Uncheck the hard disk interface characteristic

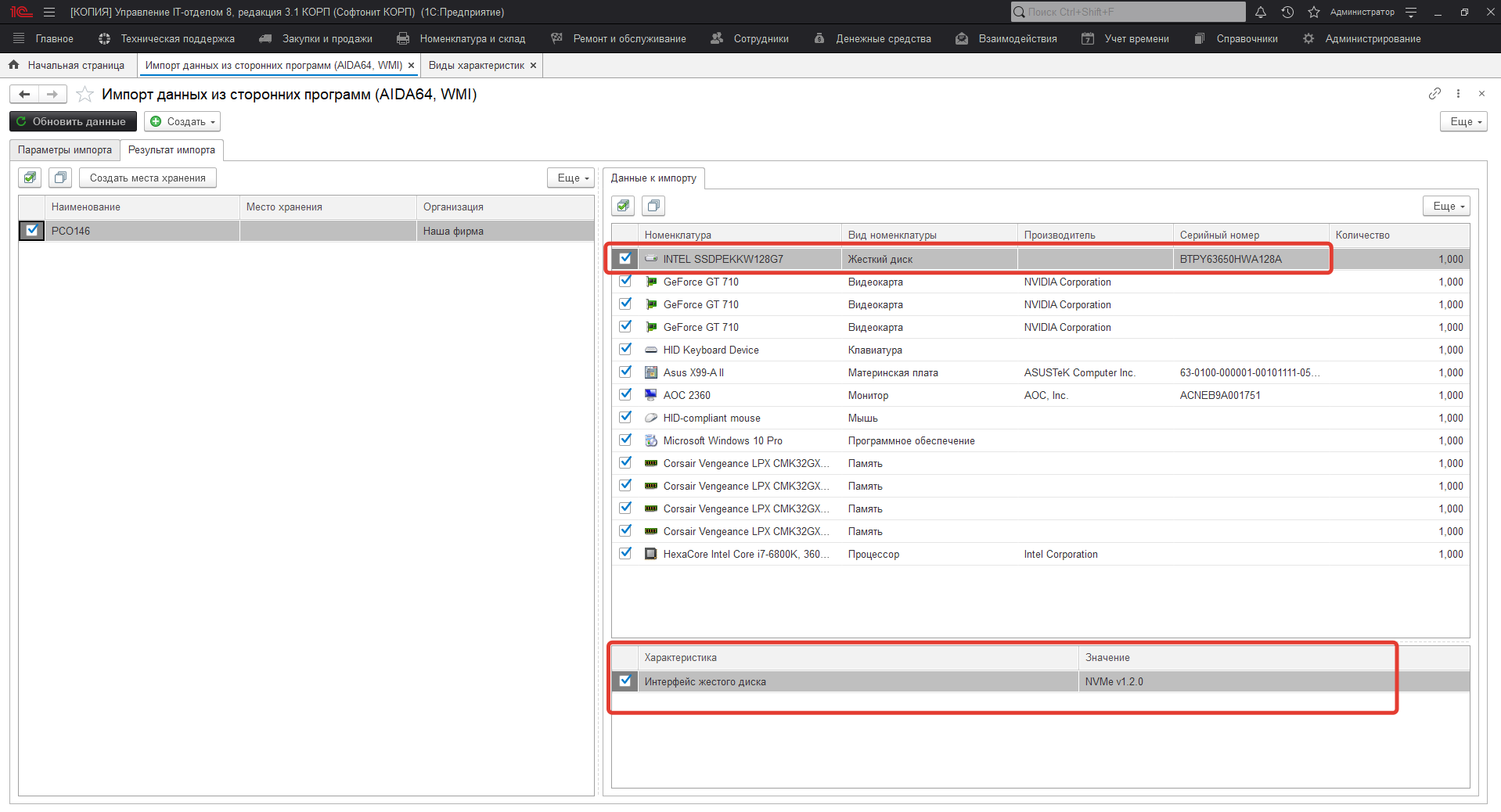[625, 681]
